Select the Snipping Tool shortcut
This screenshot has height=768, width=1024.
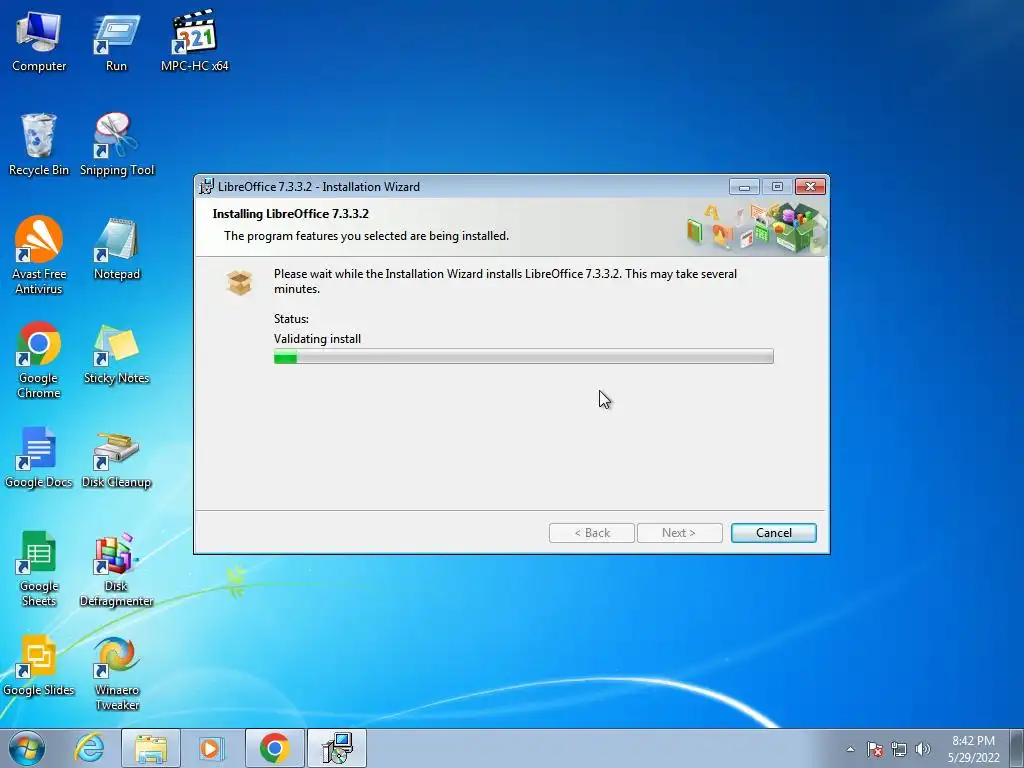click(x=117, y=145)
